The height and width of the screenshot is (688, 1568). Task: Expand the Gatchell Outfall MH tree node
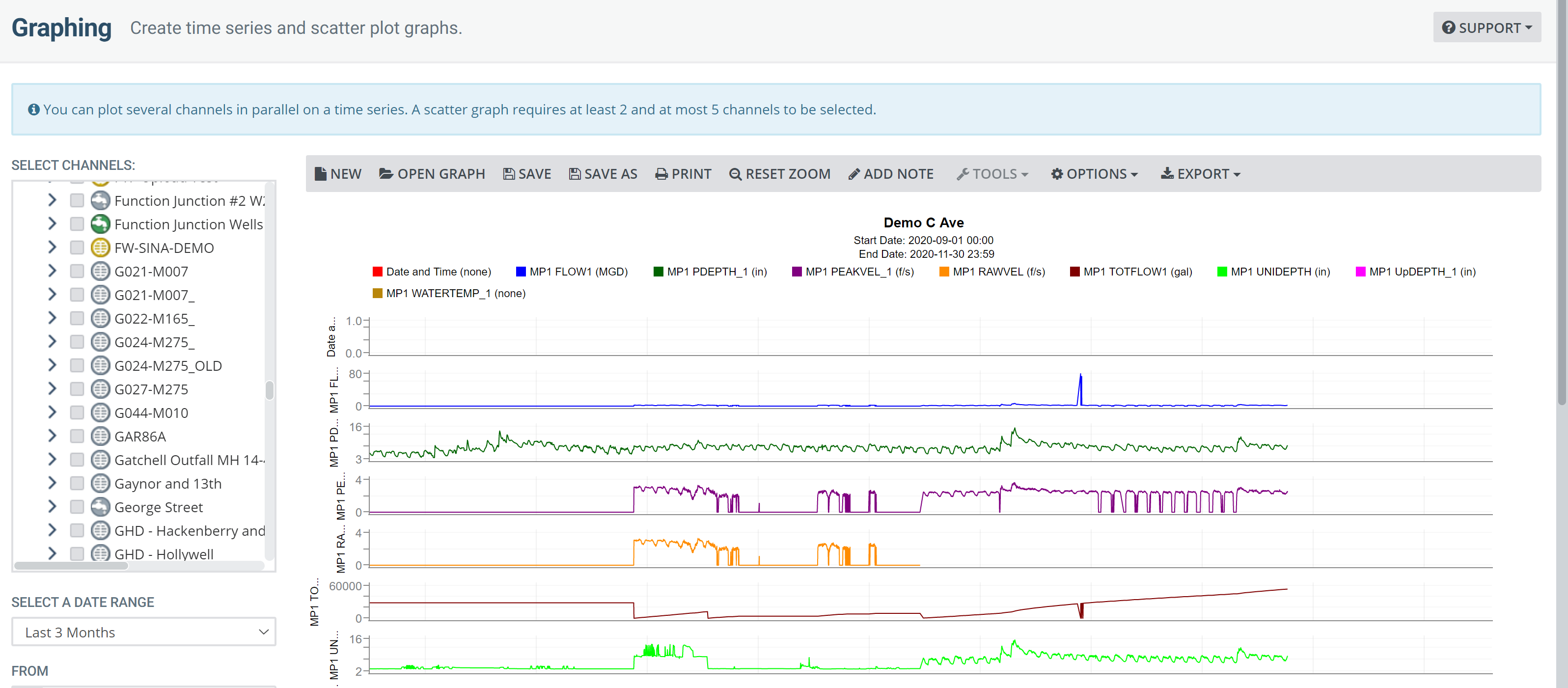[x=53, y=460]
